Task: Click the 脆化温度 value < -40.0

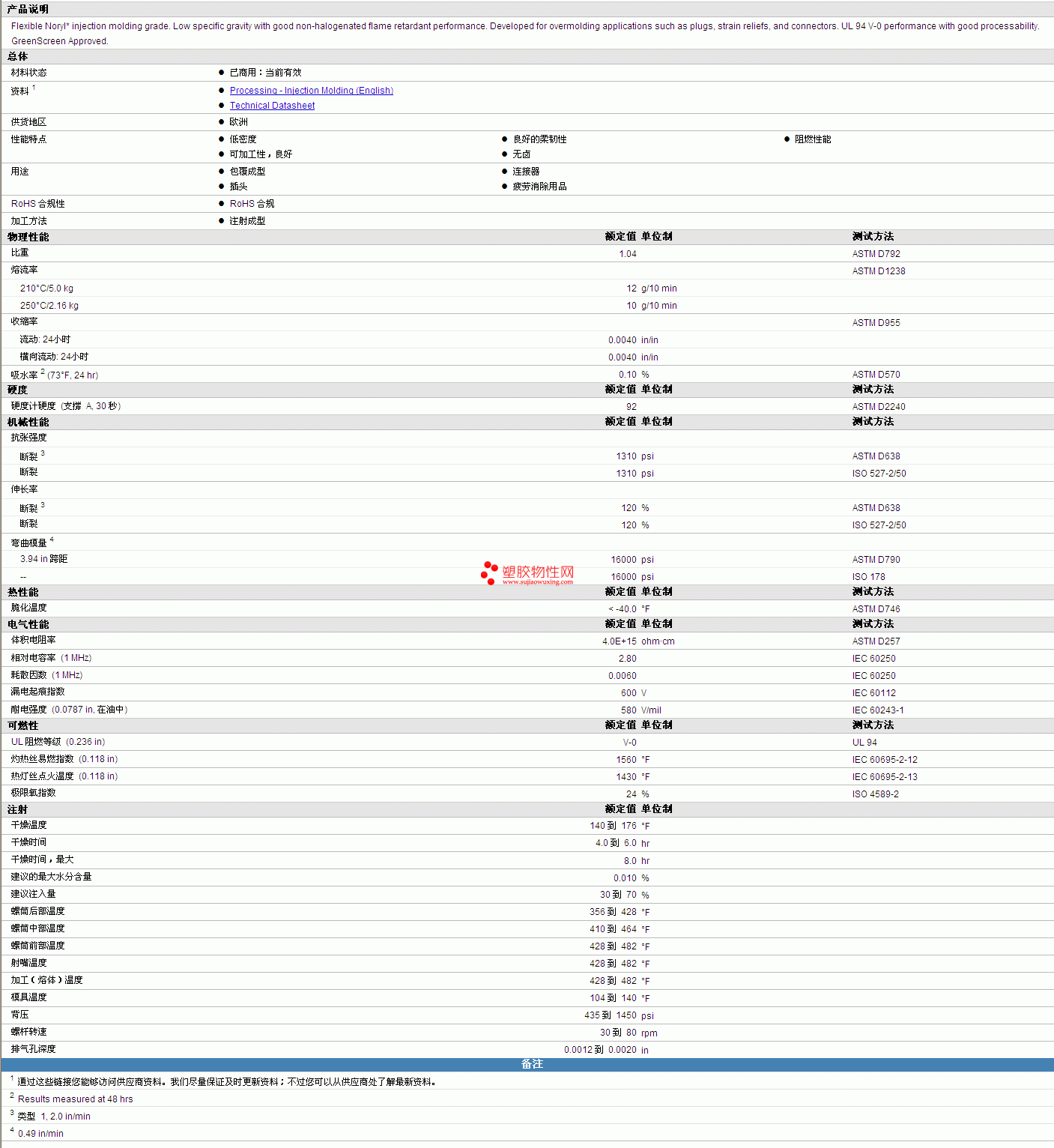Action: 623,609
